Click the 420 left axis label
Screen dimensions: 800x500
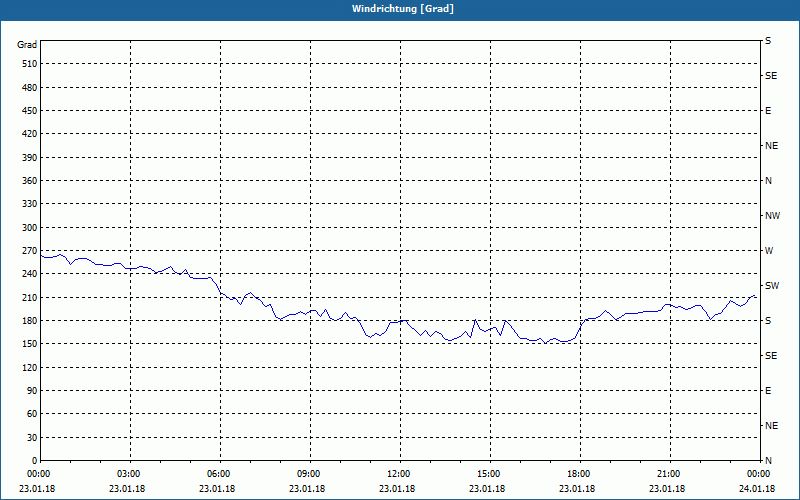(30, 134)
